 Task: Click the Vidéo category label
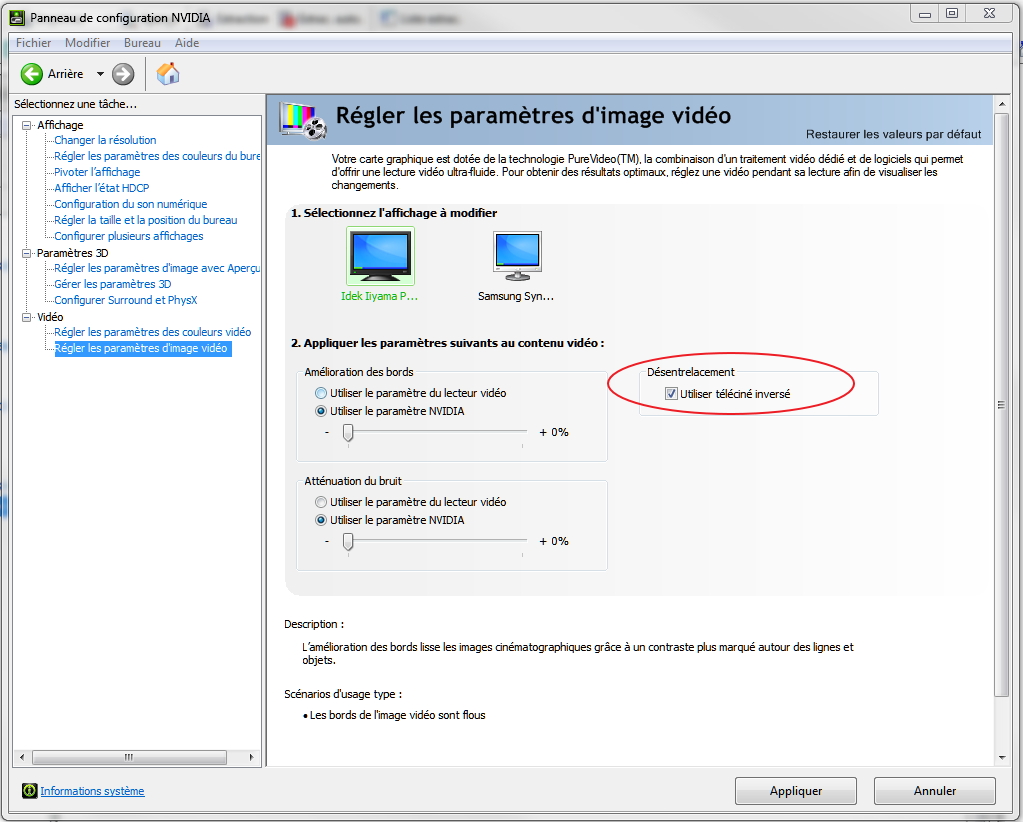point(50,316)
